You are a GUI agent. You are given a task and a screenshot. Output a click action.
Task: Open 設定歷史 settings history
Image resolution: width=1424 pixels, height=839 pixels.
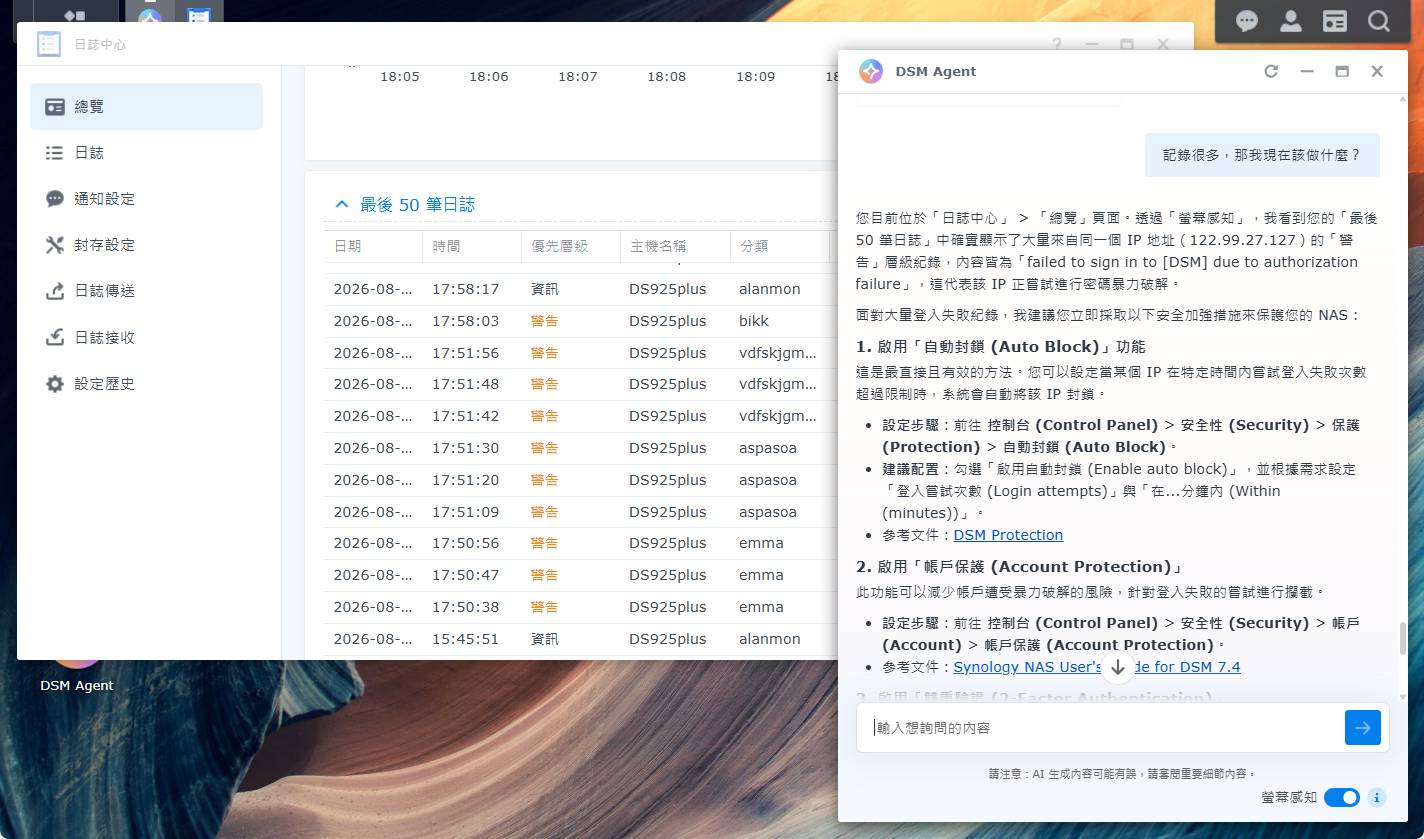(x=146, y=383)
